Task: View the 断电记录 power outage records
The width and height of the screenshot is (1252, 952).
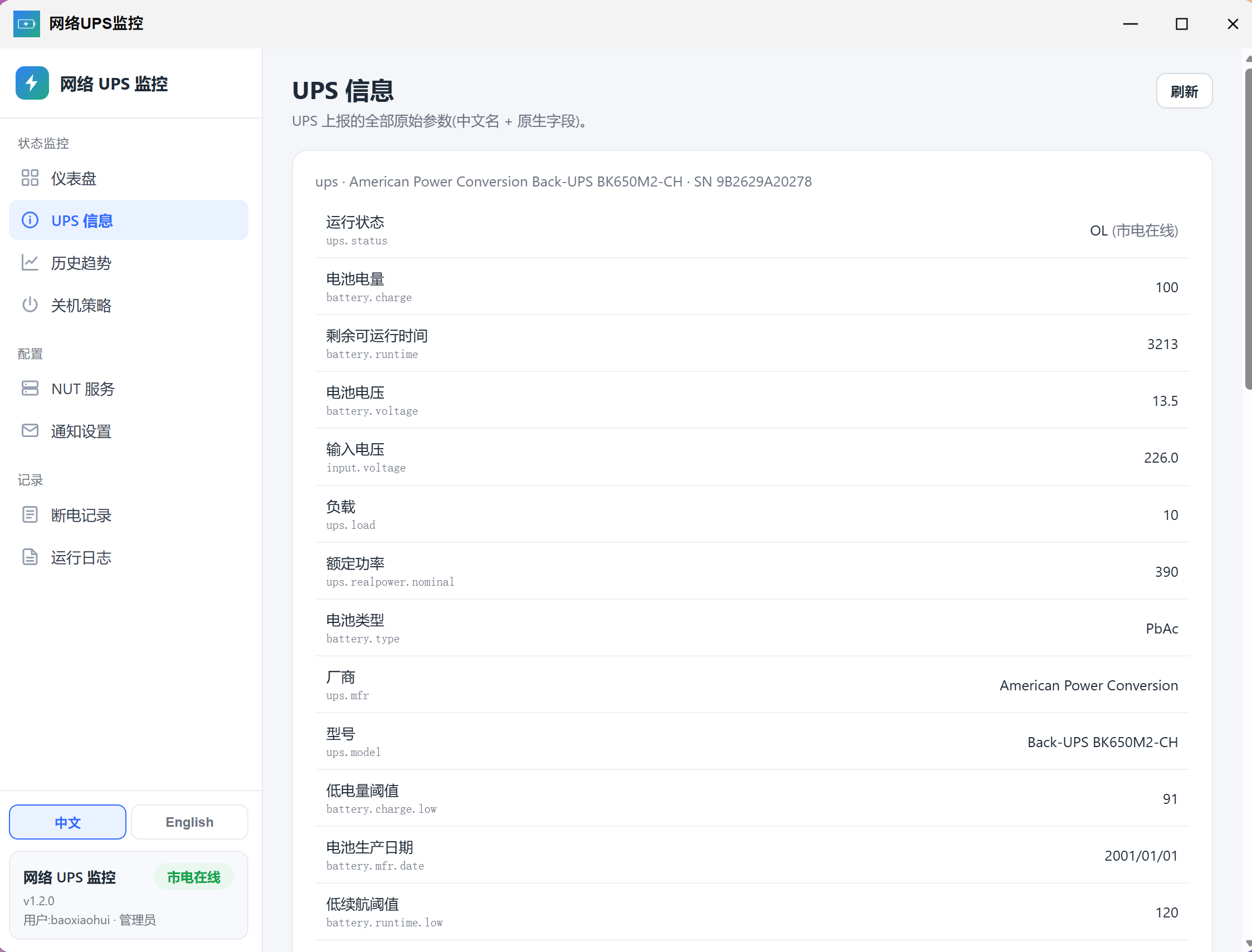Action: click(x=129, y=514)
